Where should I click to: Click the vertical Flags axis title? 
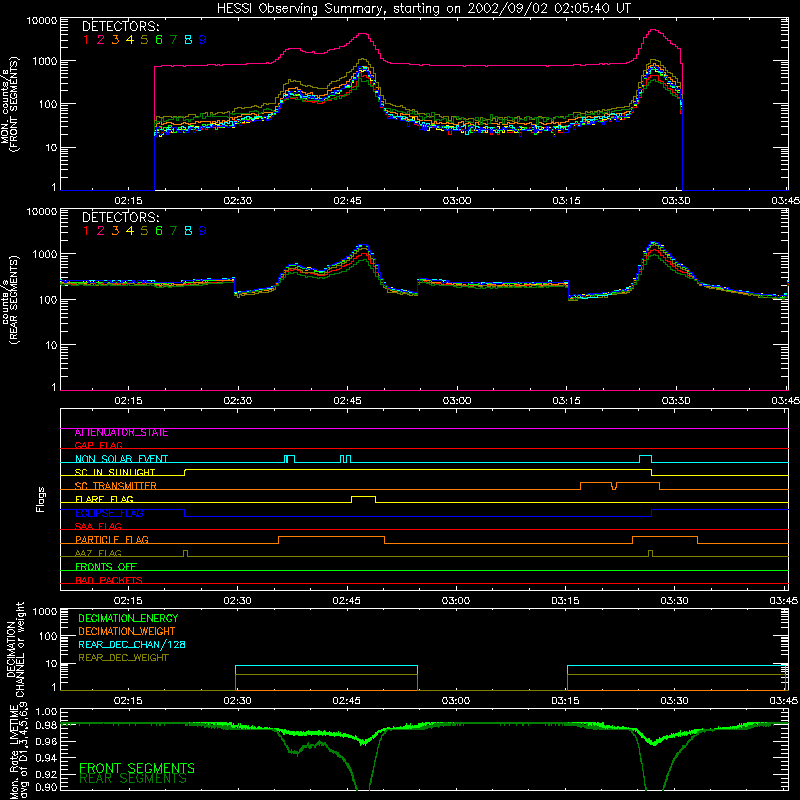(x=41, y=499)
